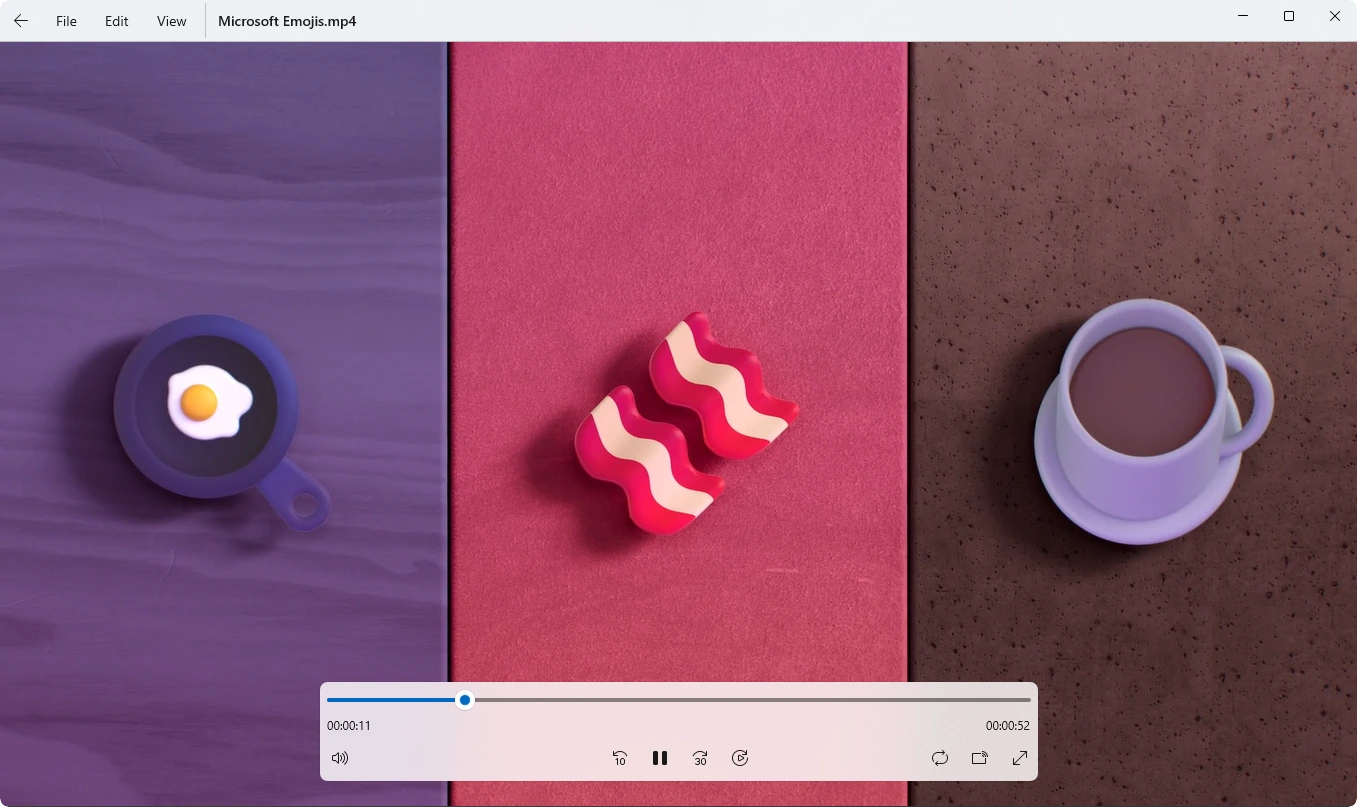
Task: Toggle repeat loop mode
Action: click(940, 758)
